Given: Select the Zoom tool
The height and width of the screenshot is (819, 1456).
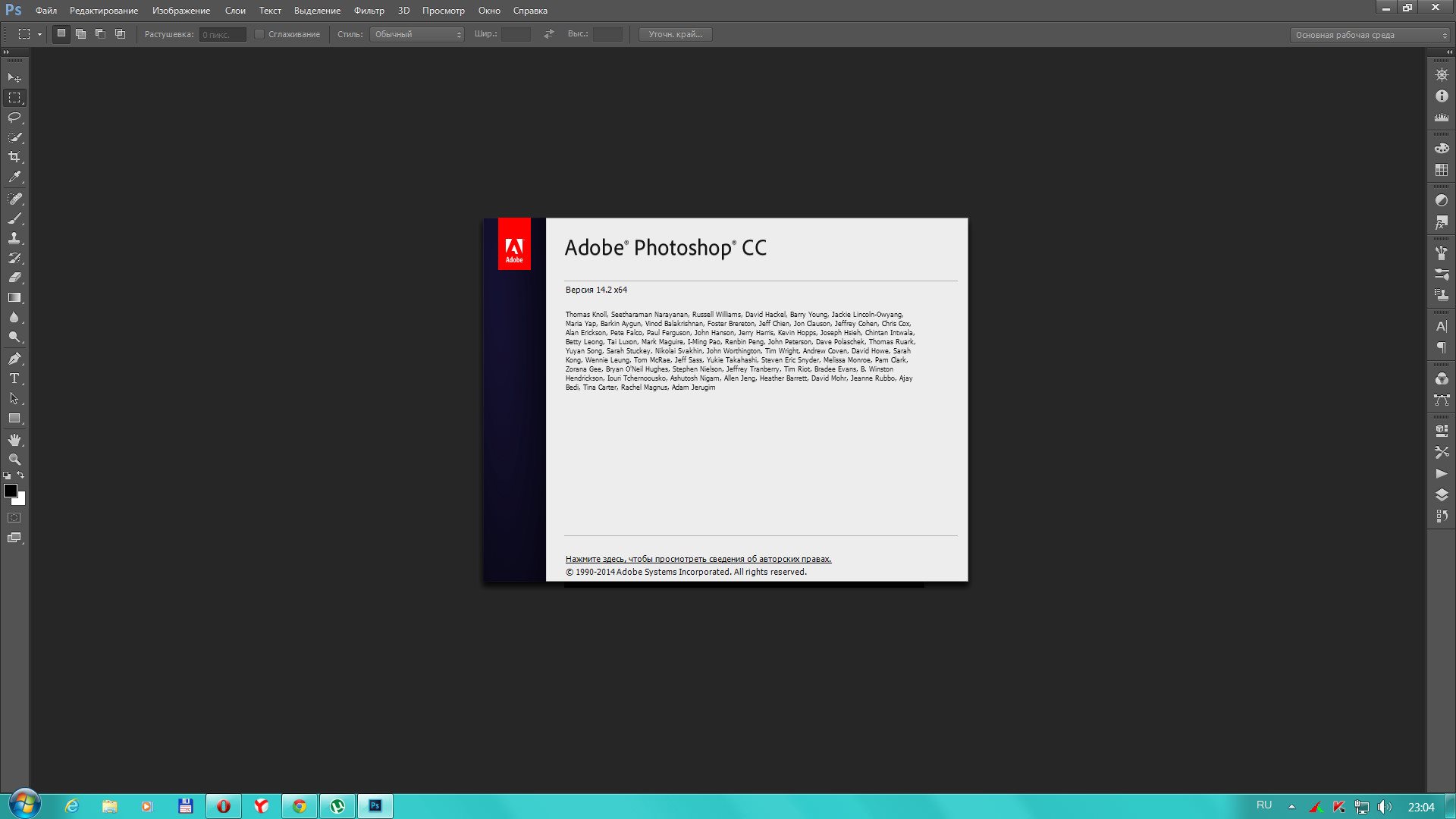Looking at the screenshot, I should click(x=14, y=460).
